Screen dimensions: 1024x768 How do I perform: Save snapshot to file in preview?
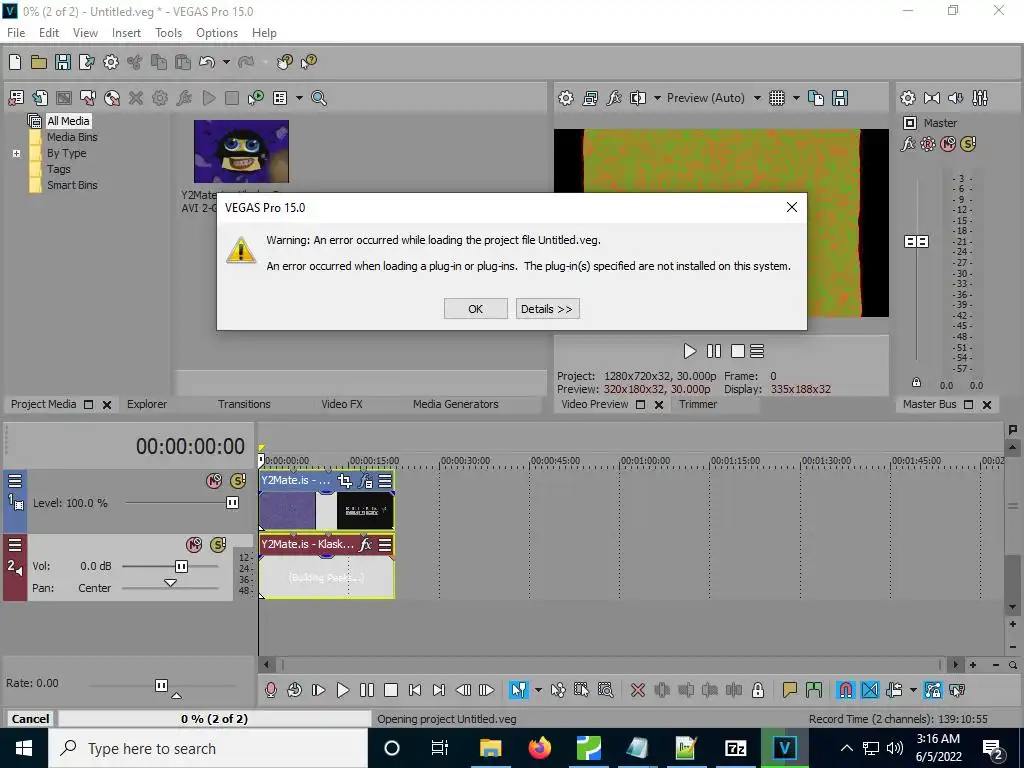point(840,98)
